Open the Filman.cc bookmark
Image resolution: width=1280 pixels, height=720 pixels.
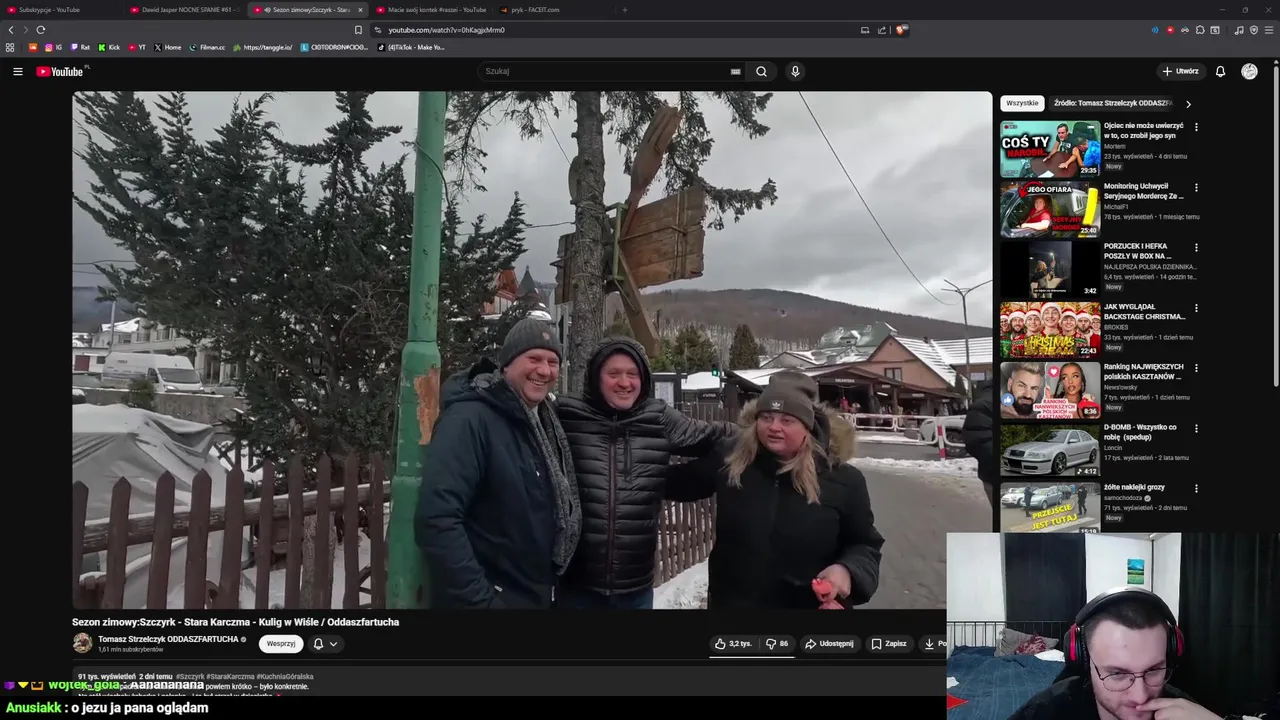(207, 47)
